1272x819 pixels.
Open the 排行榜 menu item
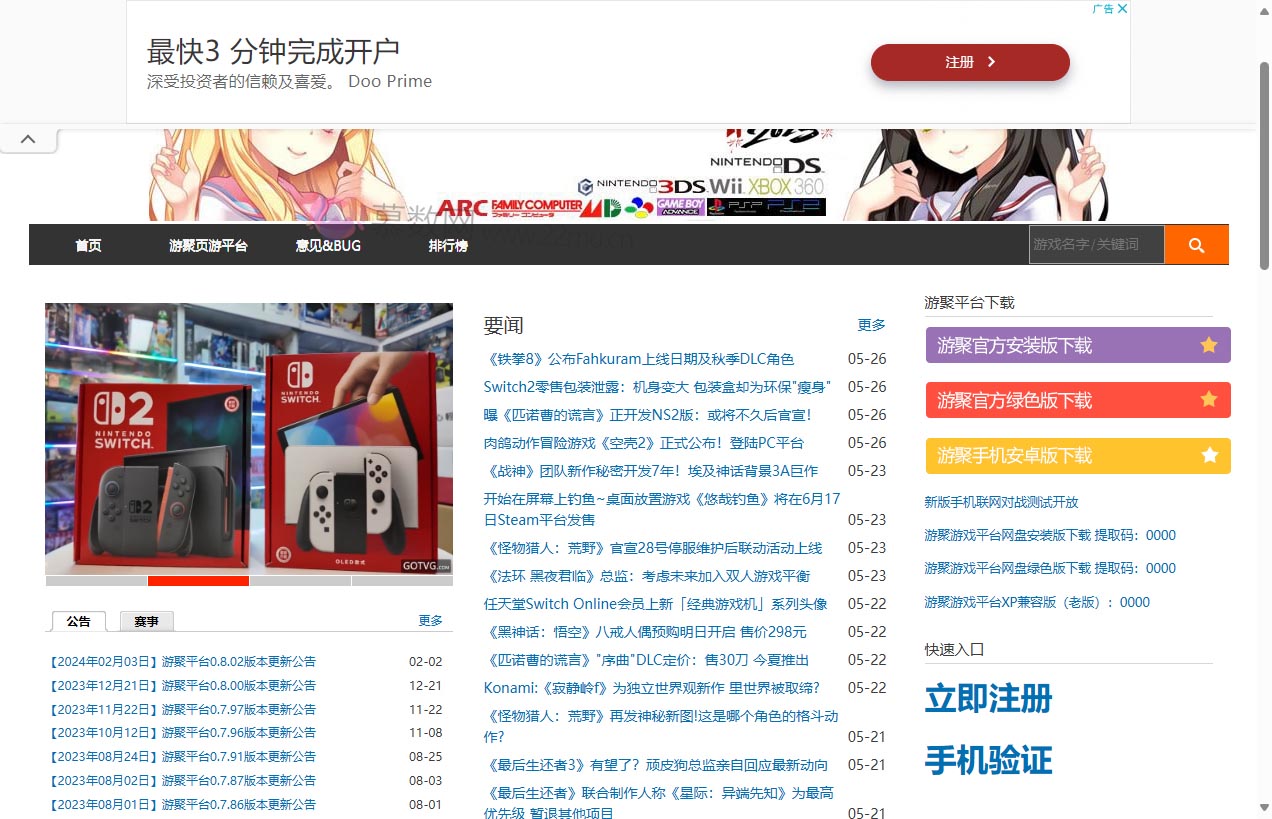(x=447, y=244)
